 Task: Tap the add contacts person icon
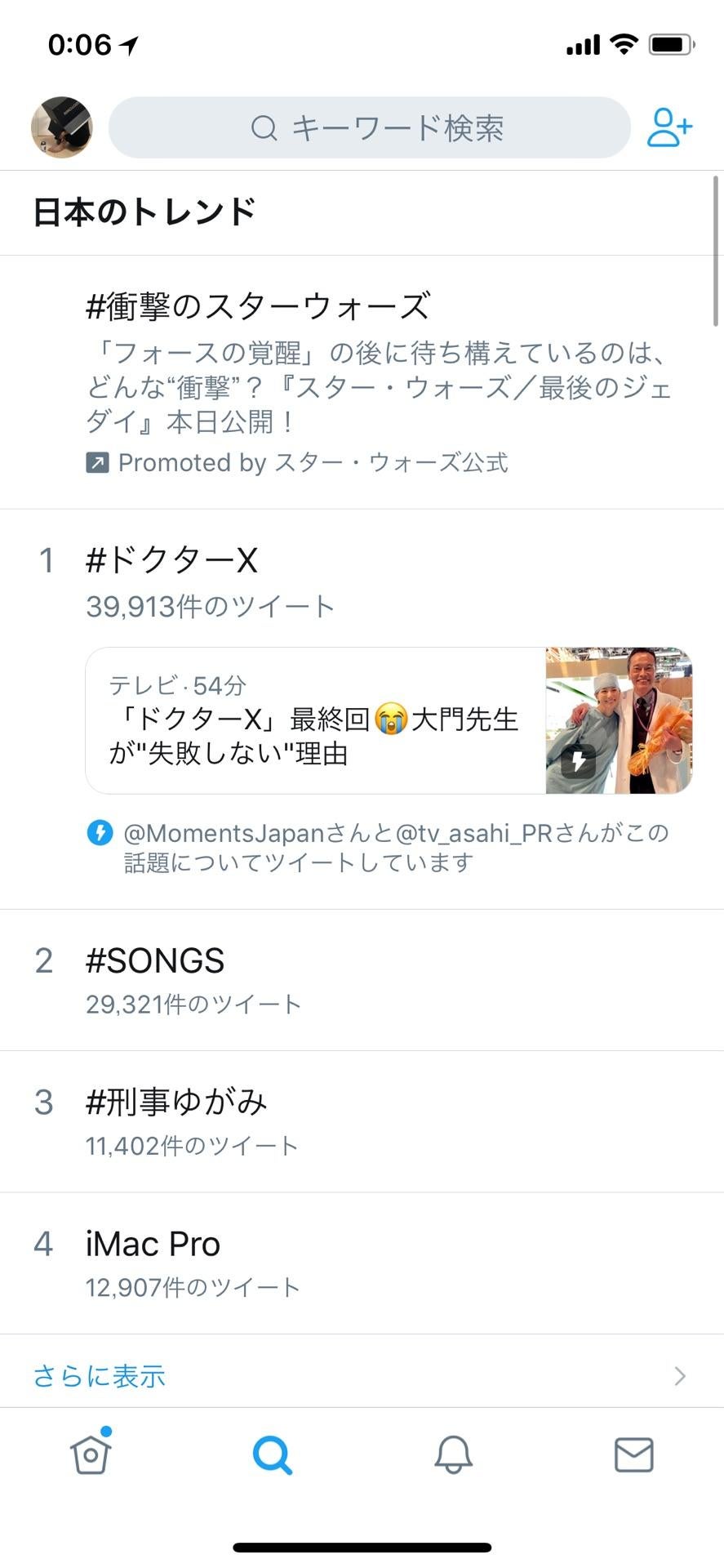coord(669,127)
